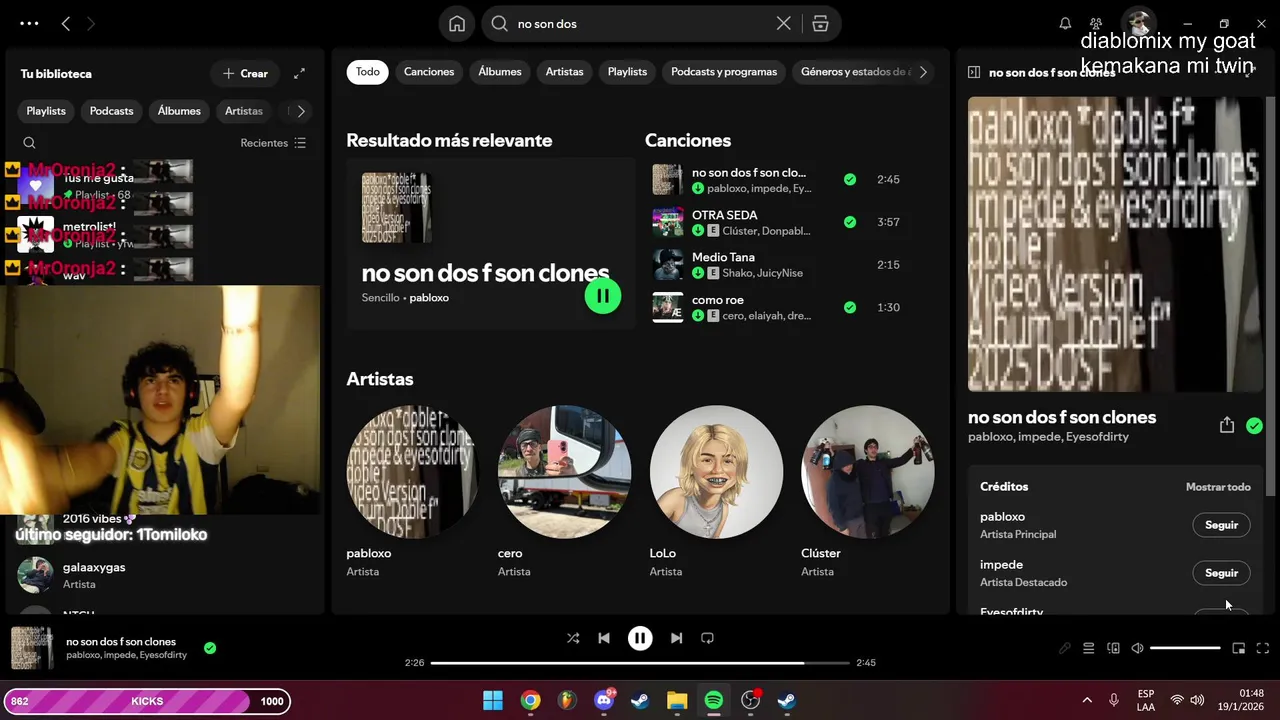Toggle saved checkmark in the bottom player bar
This screenshot has width=1280, height=720.
(x=210, y=648)
